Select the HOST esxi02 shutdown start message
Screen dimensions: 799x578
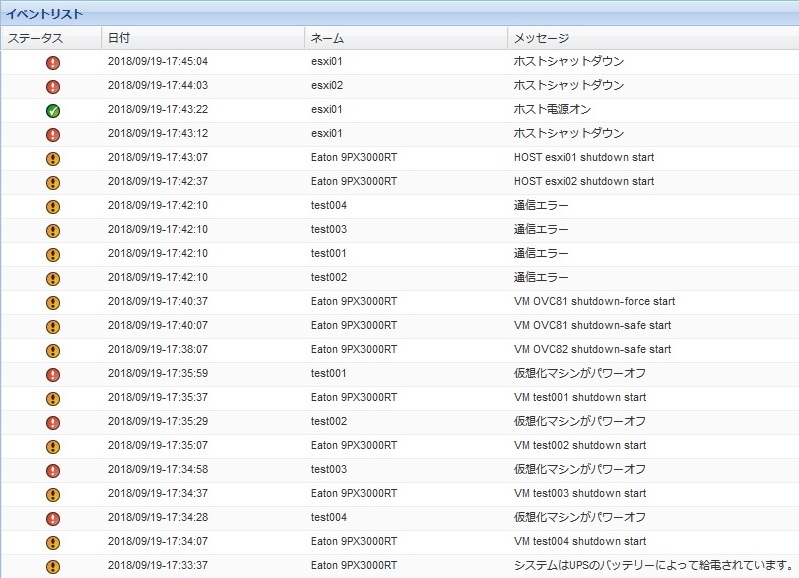[583, 182]
